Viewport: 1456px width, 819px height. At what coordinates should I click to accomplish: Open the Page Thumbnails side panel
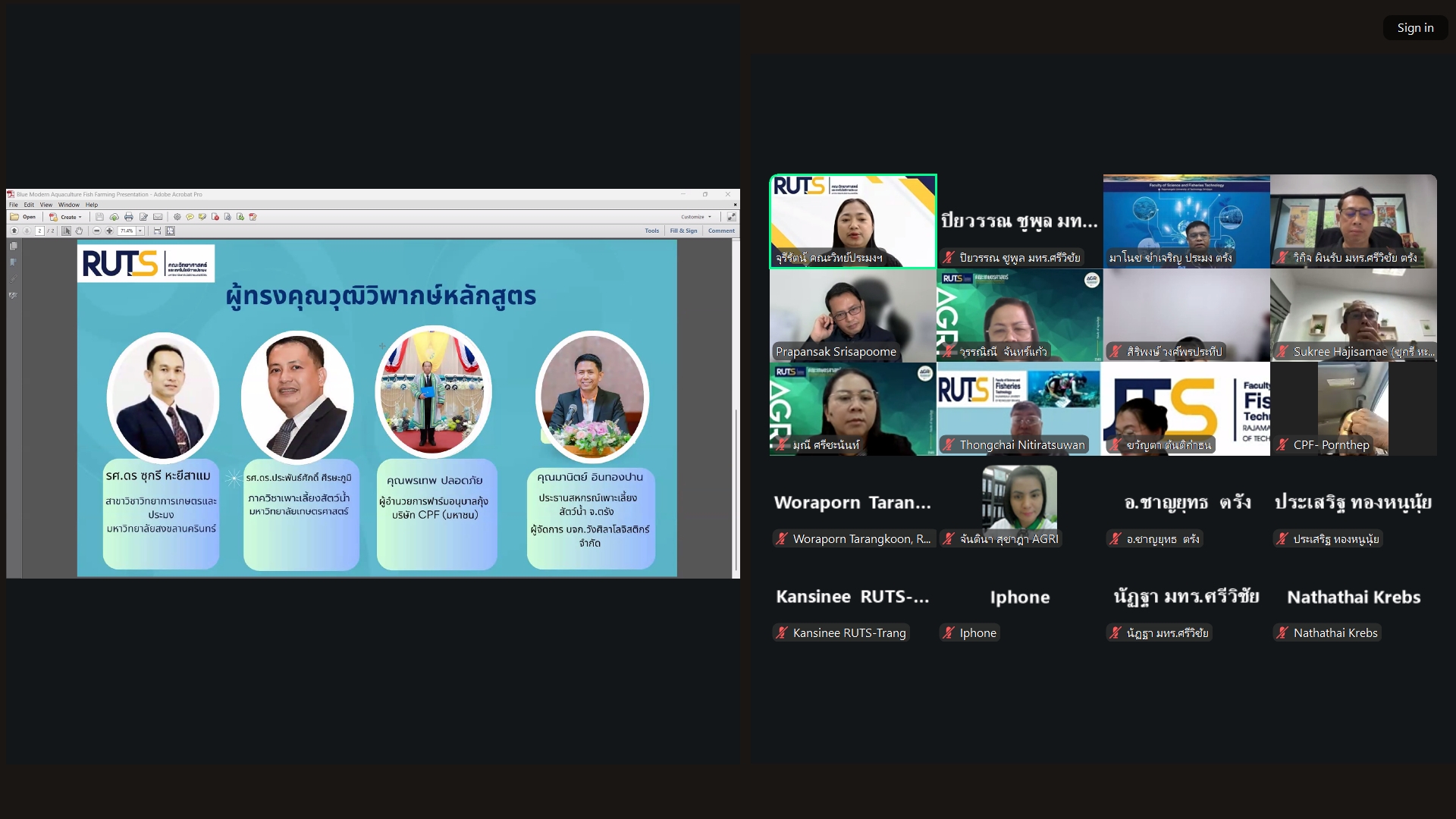[13, 246]
